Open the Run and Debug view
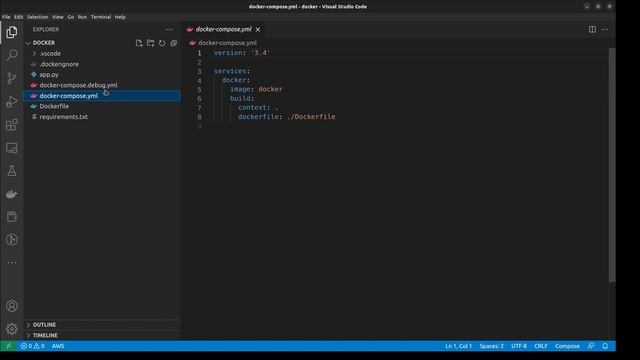This screenshot has height=360, width=640. [12, 101]
